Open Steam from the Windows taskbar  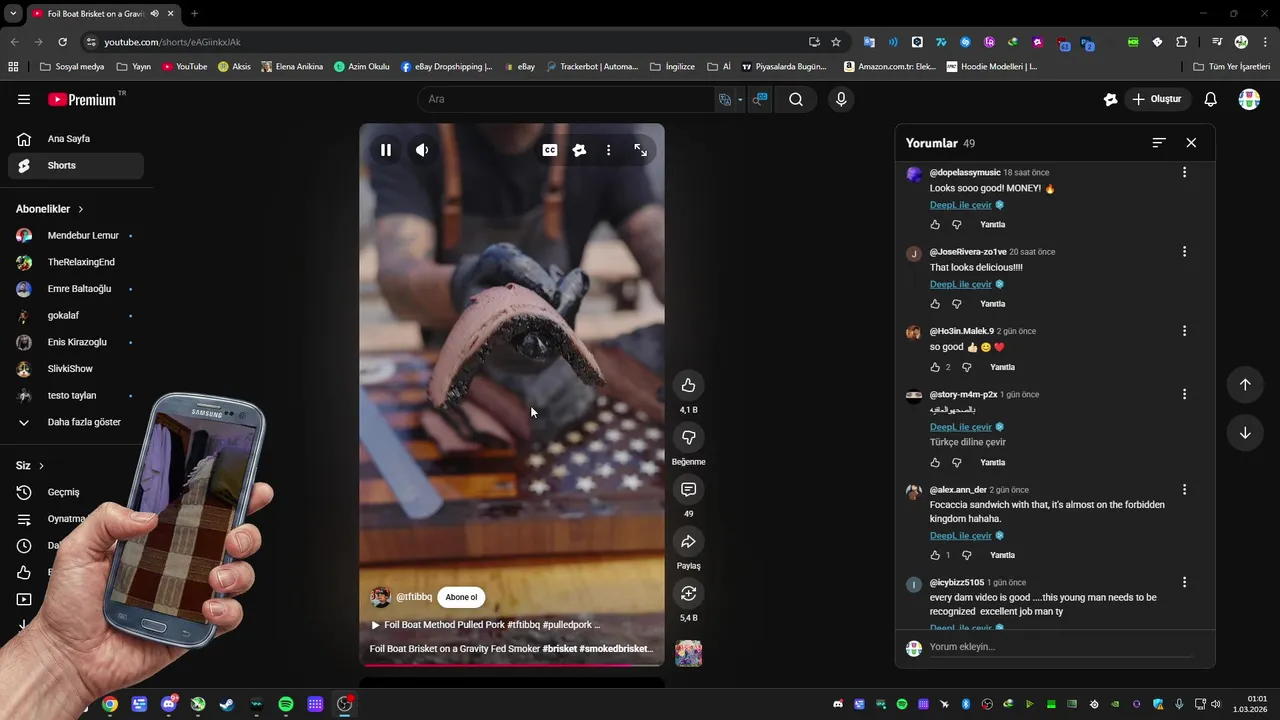227,704
